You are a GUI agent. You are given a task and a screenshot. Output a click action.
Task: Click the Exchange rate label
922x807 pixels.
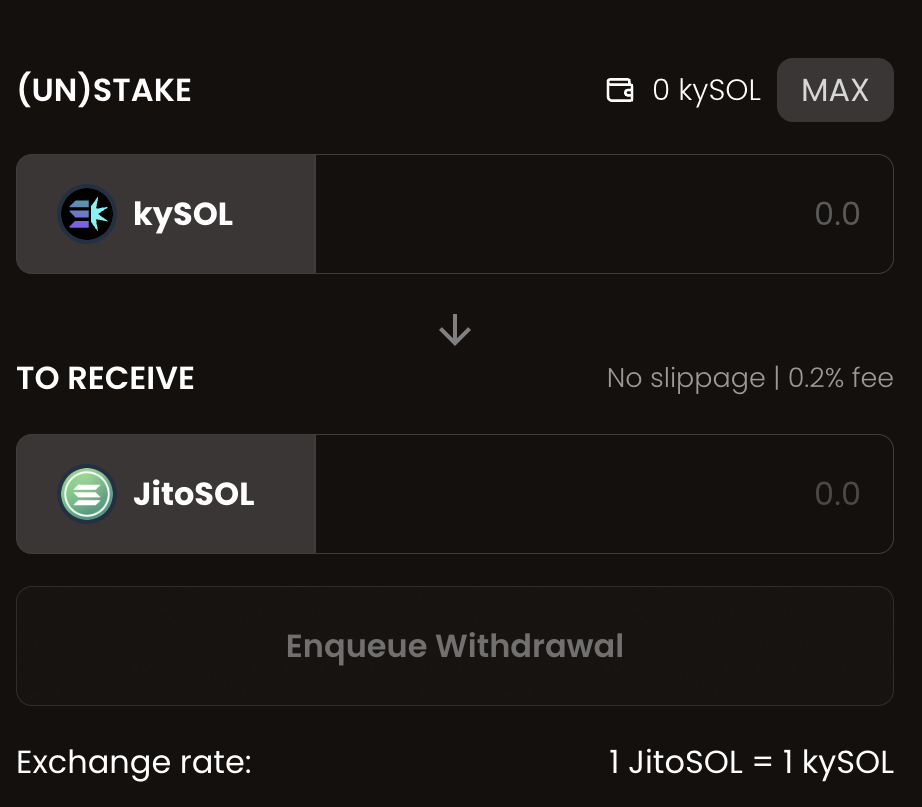tap(134, 763)
